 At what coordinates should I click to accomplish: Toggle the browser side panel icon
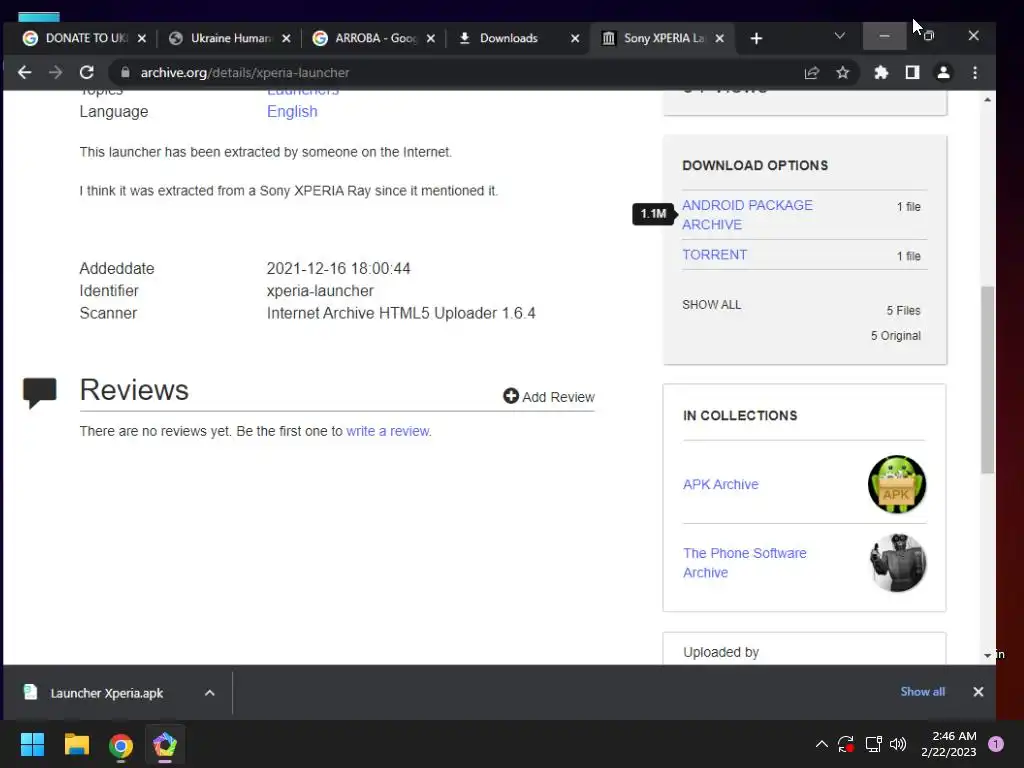[912, 72]
